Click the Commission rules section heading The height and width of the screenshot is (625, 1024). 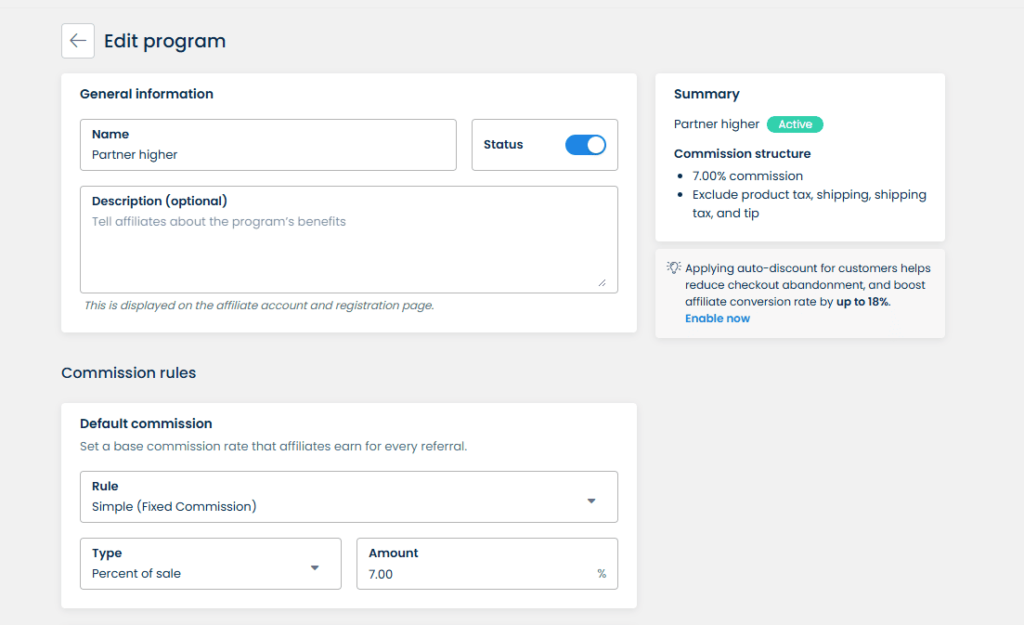pyautogui.click(x=128, y=373)
